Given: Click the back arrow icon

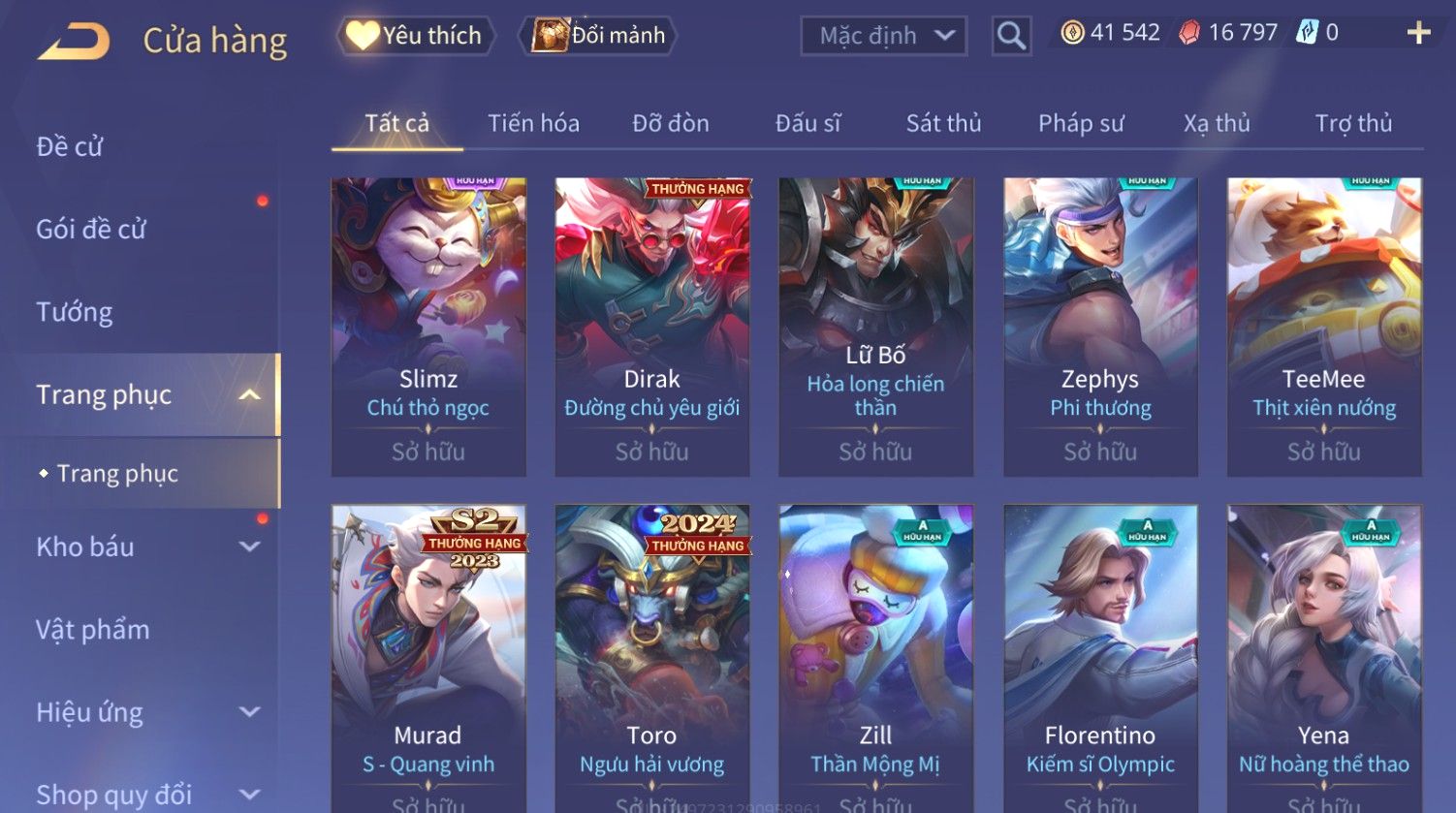Looking at the screenshot, I should (74, 42).
